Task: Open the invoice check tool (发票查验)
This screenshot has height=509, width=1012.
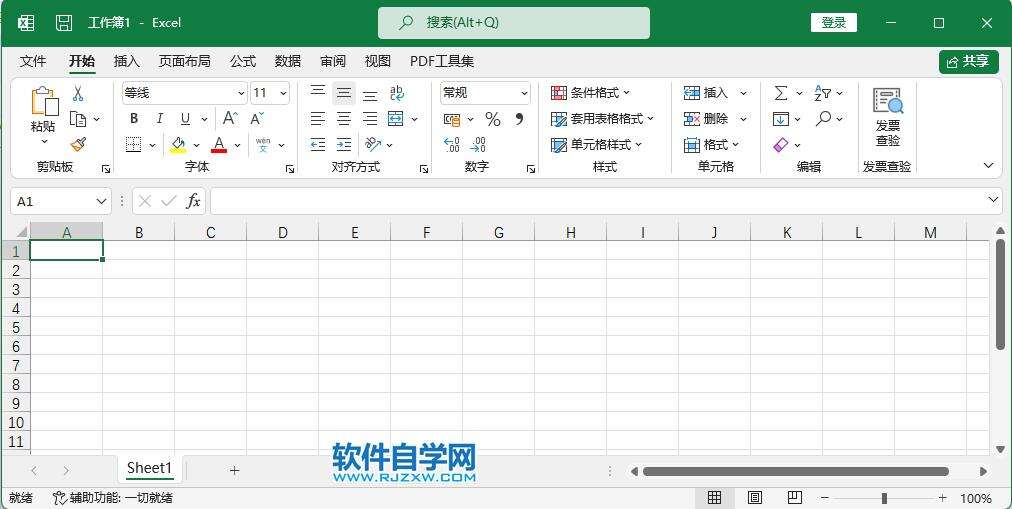Action: (x=887, y=118)
